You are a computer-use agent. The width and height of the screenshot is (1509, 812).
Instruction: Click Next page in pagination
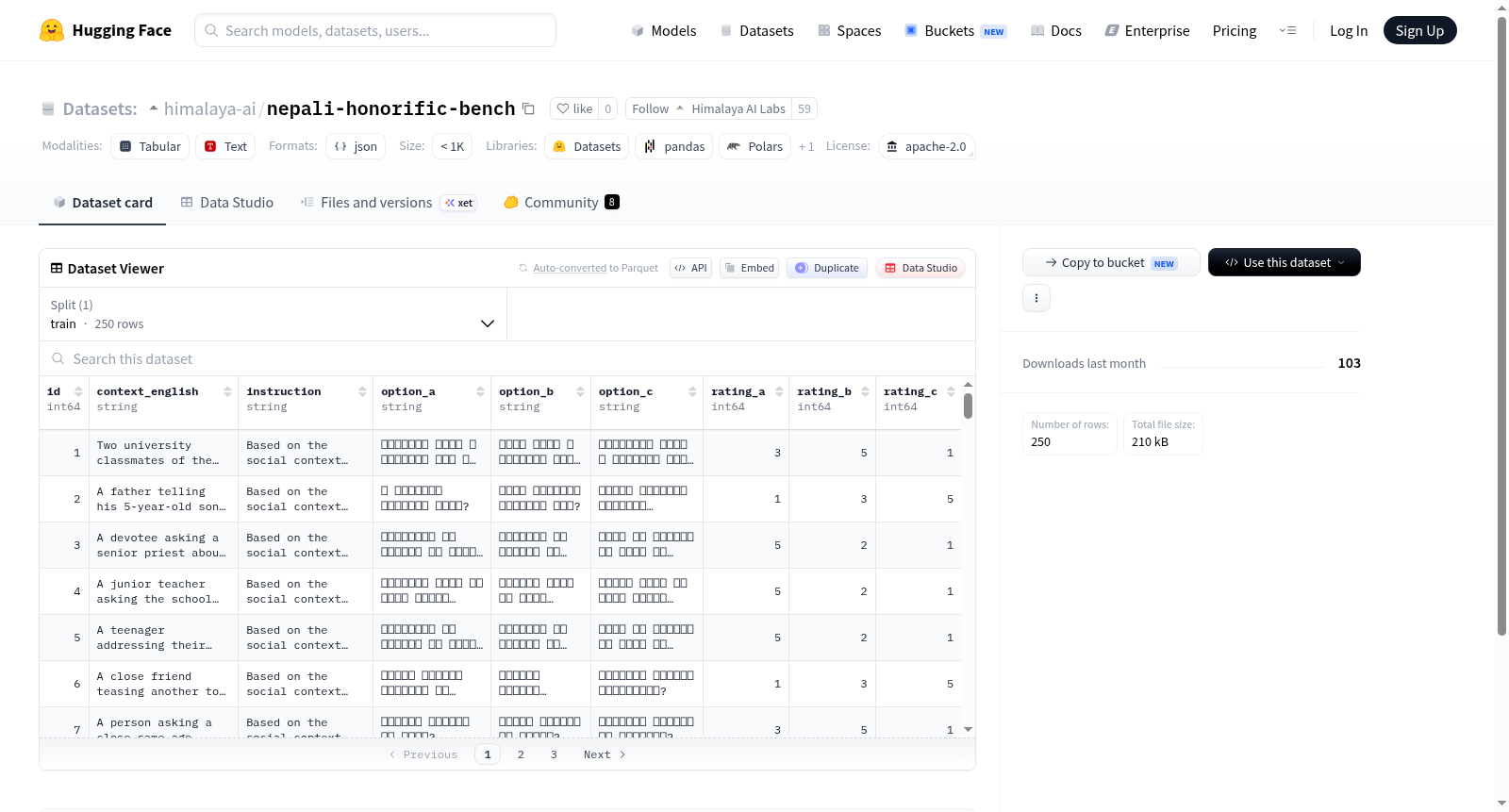pyautogui.click(x=605, y=754)
